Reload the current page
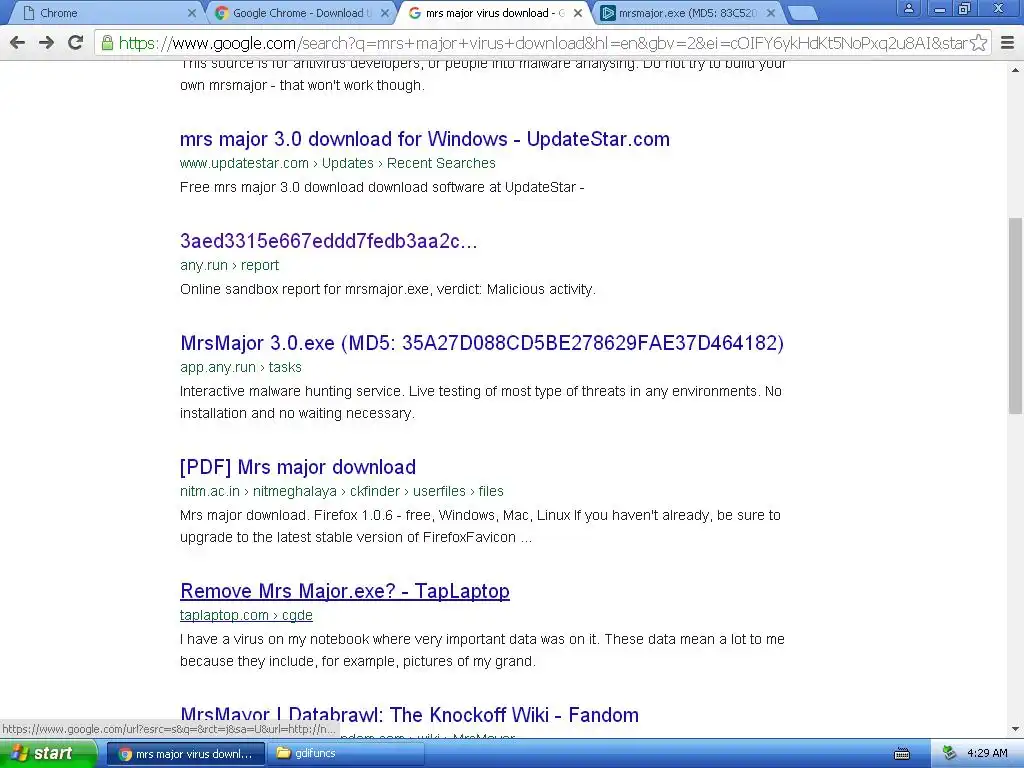The height and width of the screenshot is (768, 1024). pyautogui.click(x=76, y=43)
